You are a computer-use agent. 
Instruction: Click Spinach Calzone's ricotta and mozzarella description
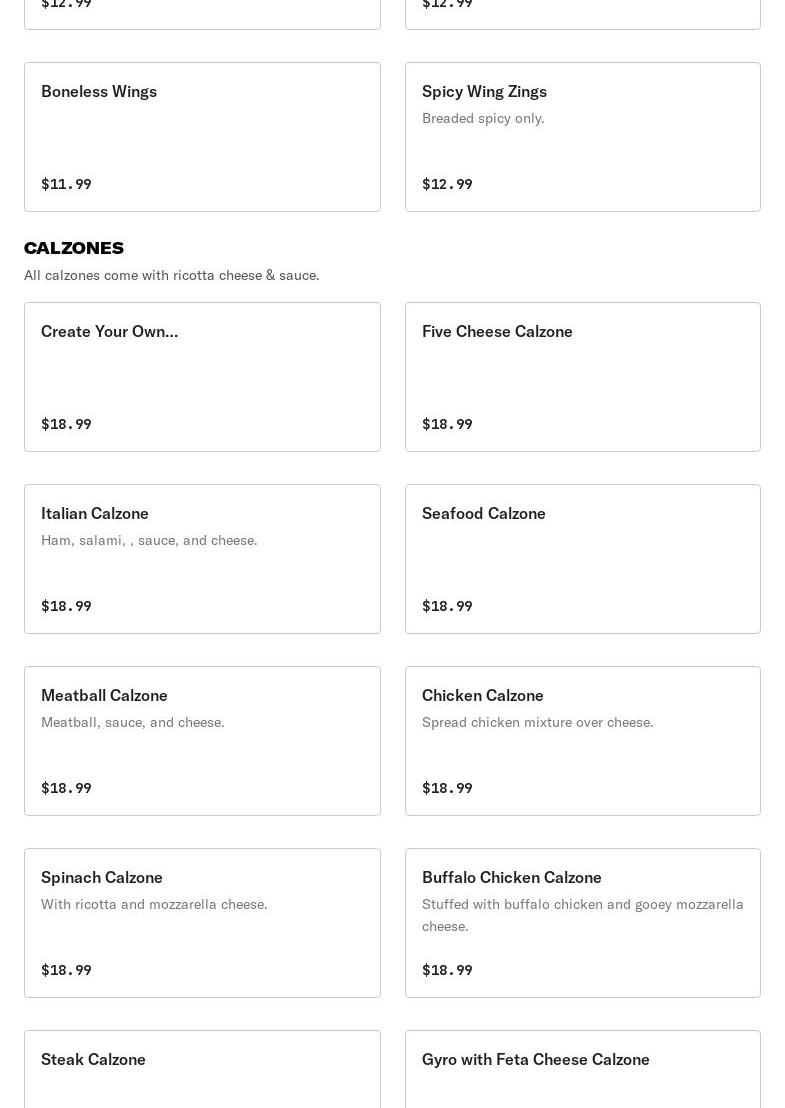(154, 904)
